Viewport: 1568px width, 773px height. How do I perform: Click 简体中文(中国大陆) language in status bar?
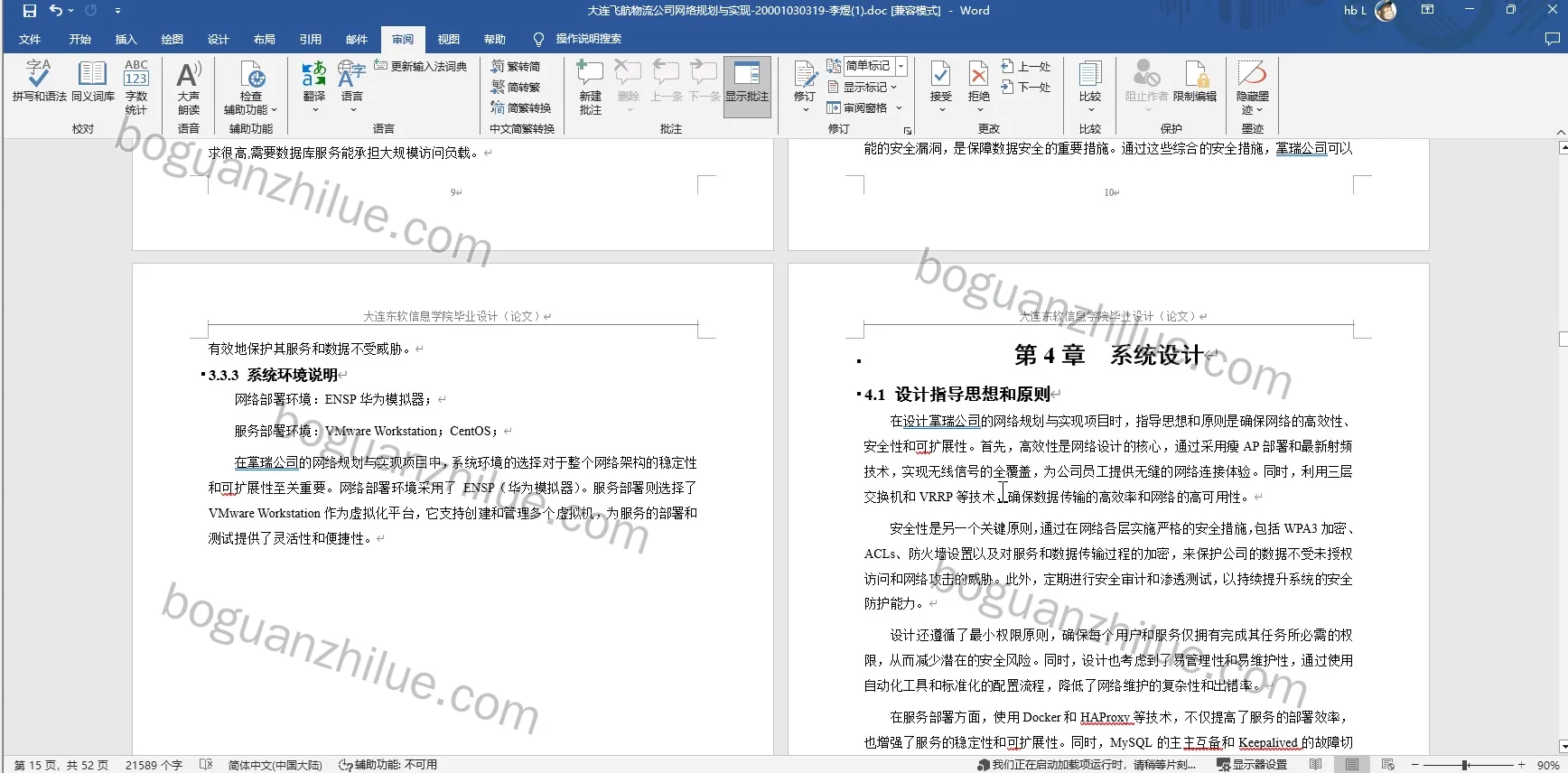point(275,765)
